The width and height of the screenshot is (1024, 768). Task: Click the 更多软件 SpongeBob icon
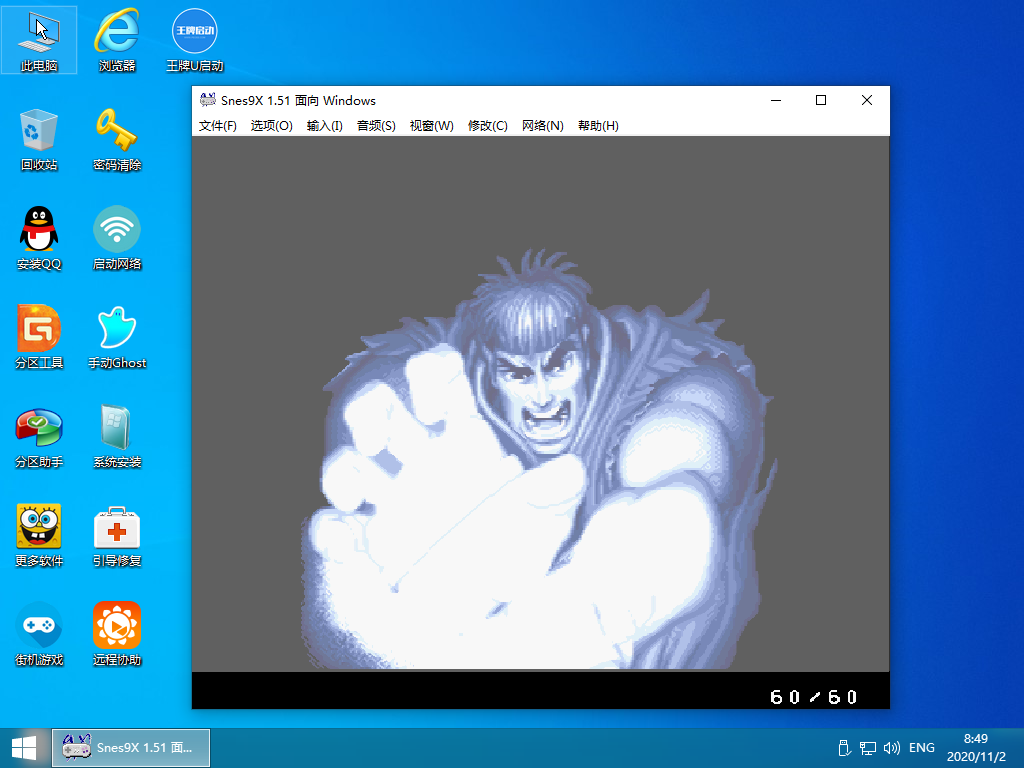click(x=39, y=536)
